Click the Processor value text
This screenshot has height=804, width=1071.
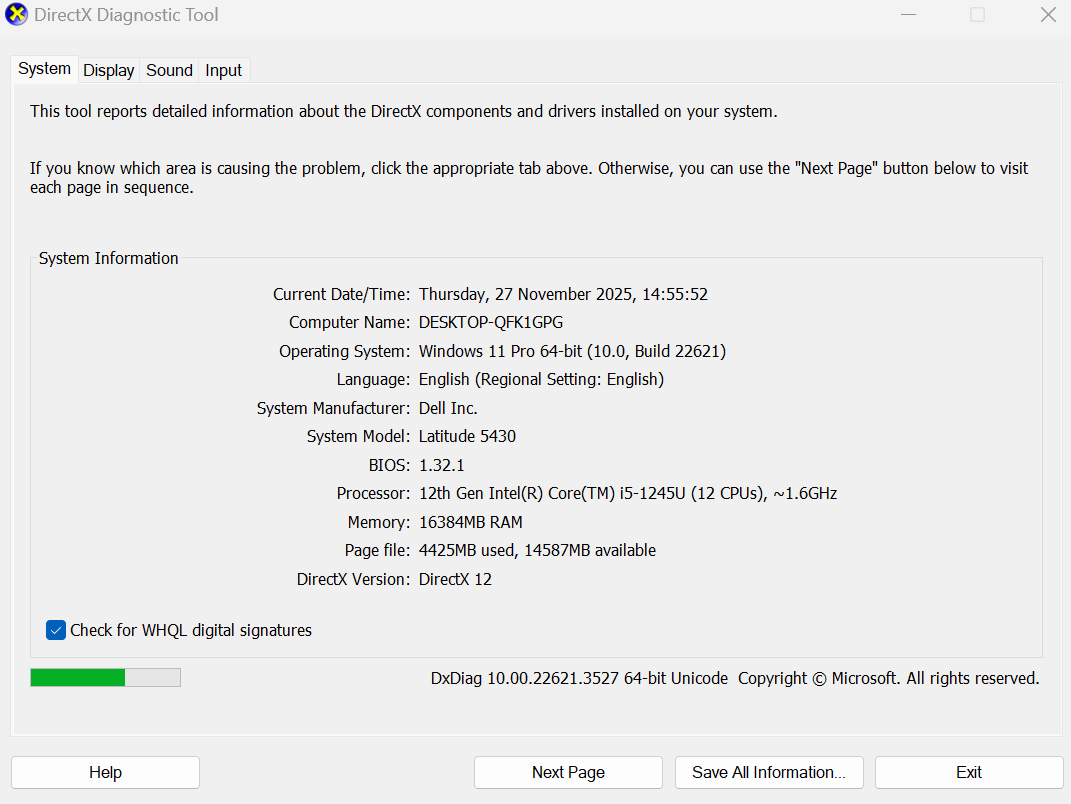(627, 493)
